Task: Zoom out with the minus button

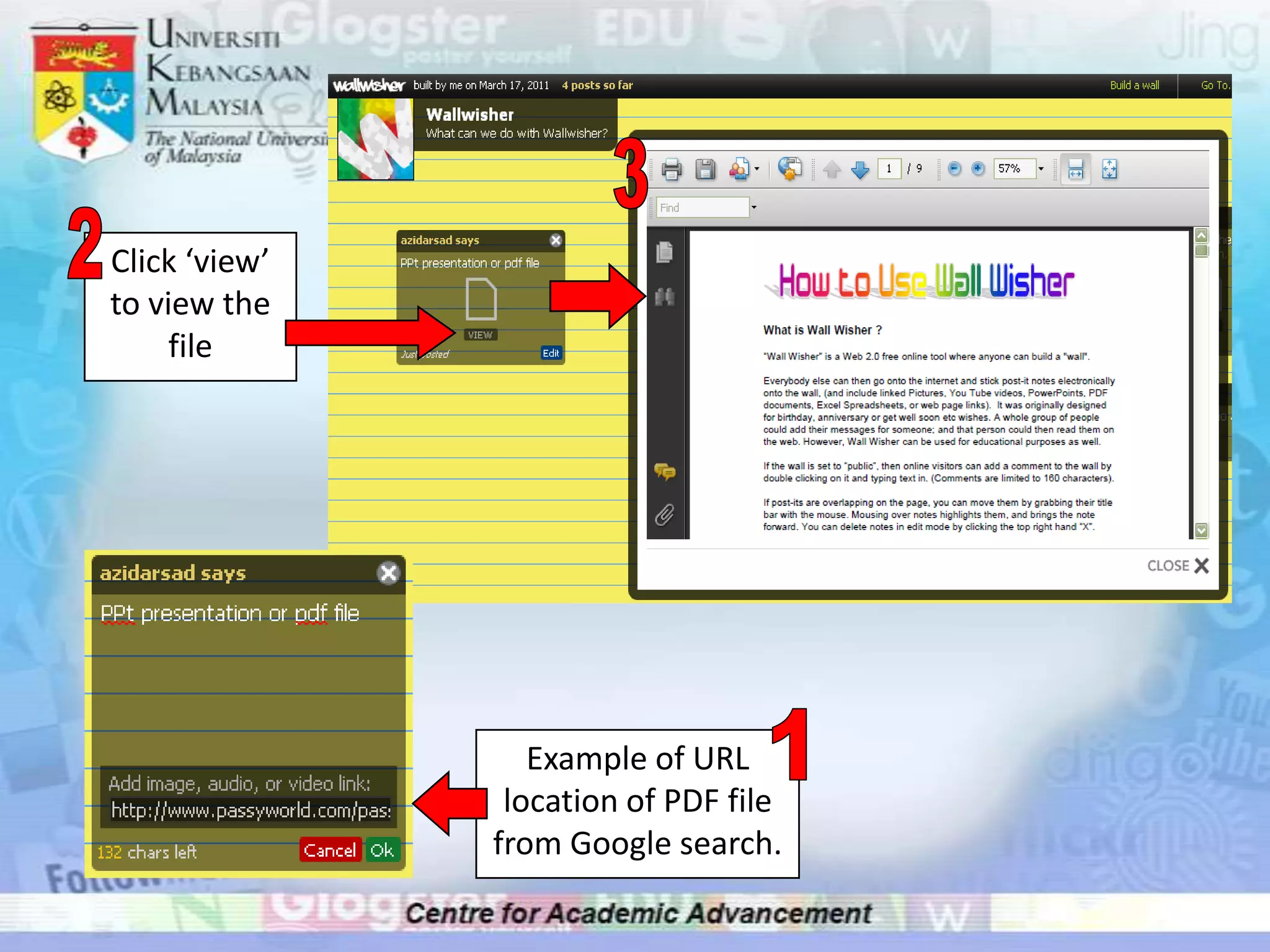Action: click(955, 169)
